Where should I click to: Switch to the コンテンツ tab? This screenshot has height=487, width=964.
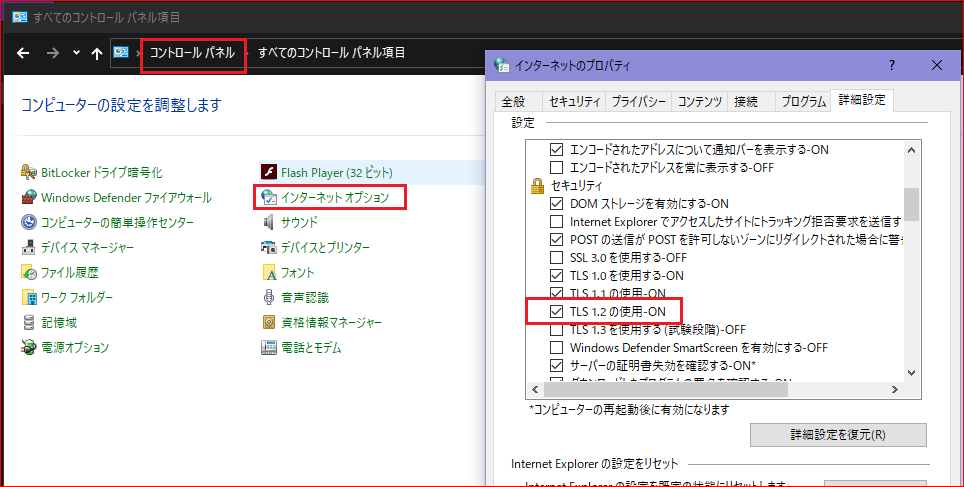(700, 101)
